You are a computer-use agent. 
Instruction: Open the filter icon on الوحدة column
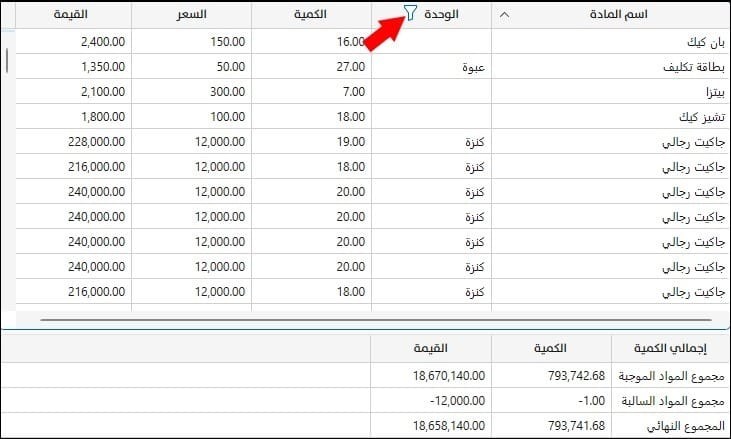click(x=410, y=13)
